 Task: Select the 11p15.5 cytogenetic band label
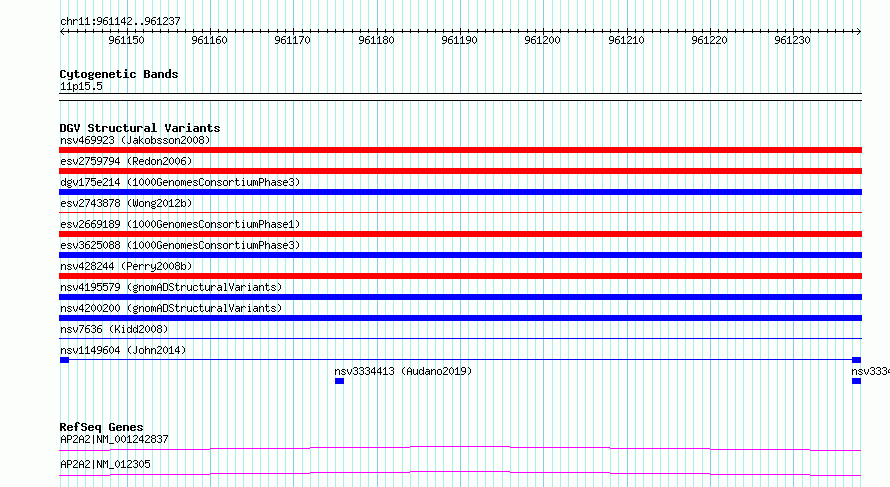81,86
